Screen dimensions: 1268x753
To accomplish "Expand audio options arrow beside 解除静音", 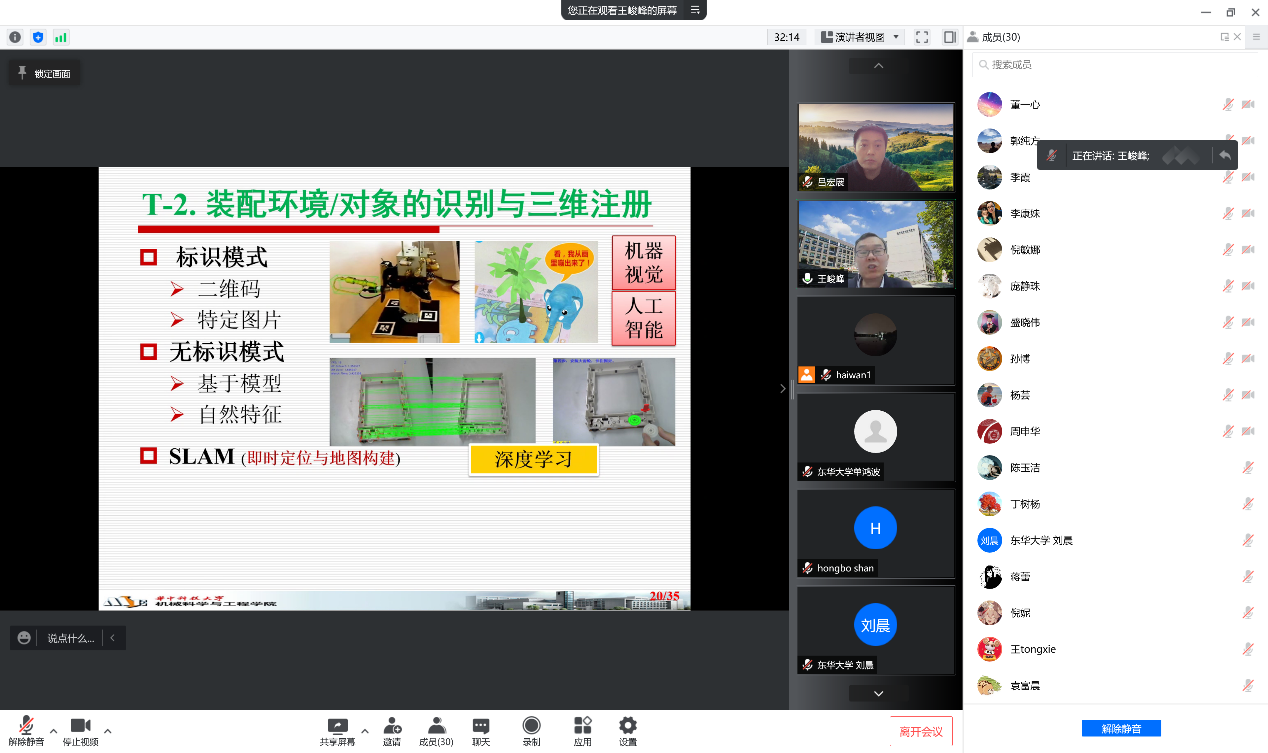I will click(53, 730).
